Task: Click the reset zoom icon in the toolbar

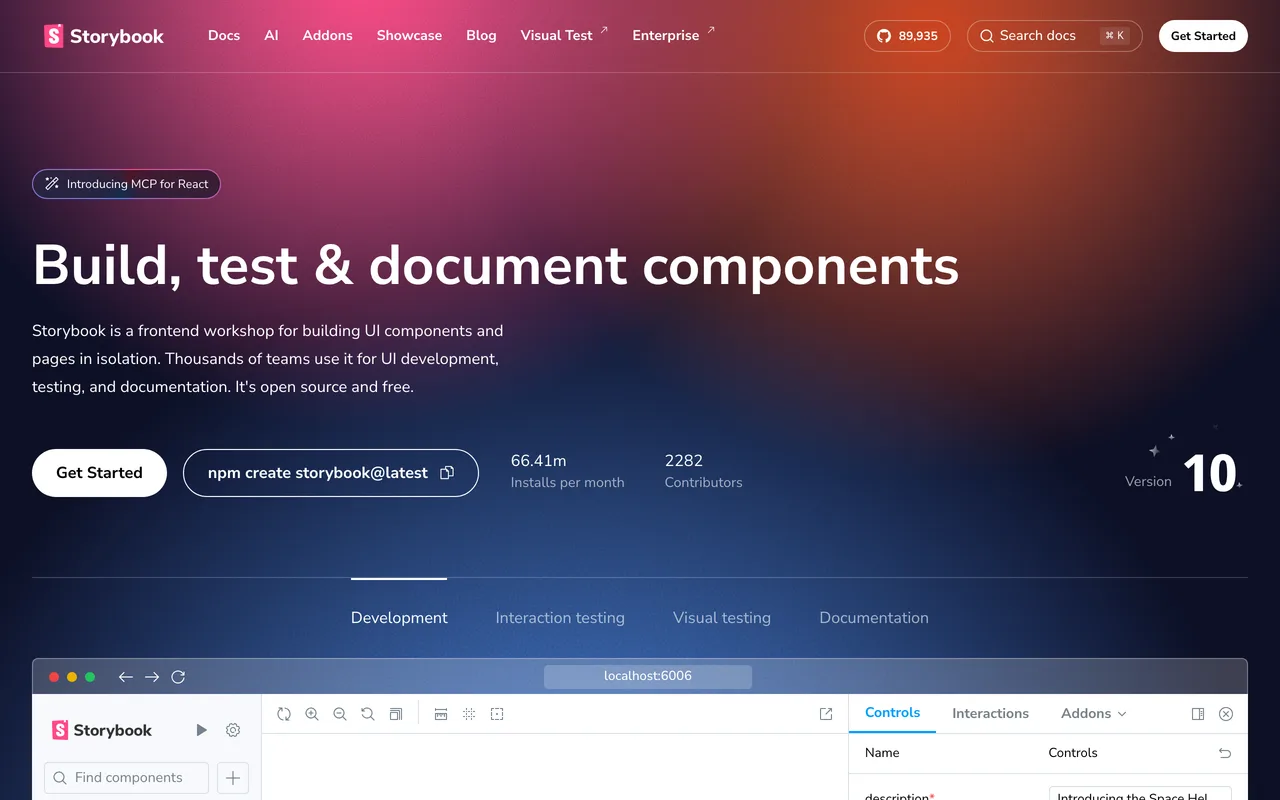Action: pyautogui.click(x=368, y=714)
